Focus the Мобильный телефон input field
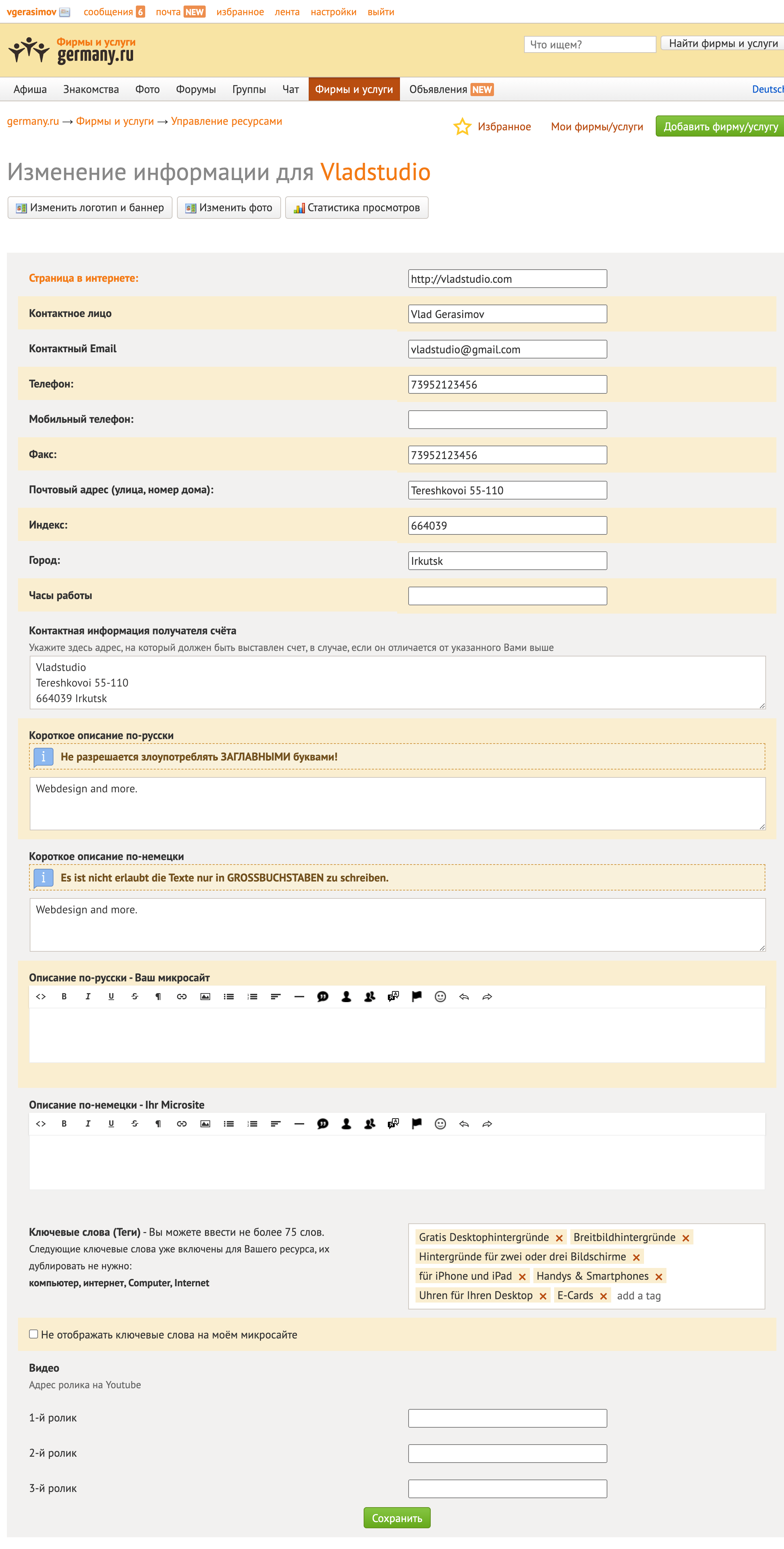Image resolution: width=784 pixels, height=1549 pixels. click(x=507, y=420)
